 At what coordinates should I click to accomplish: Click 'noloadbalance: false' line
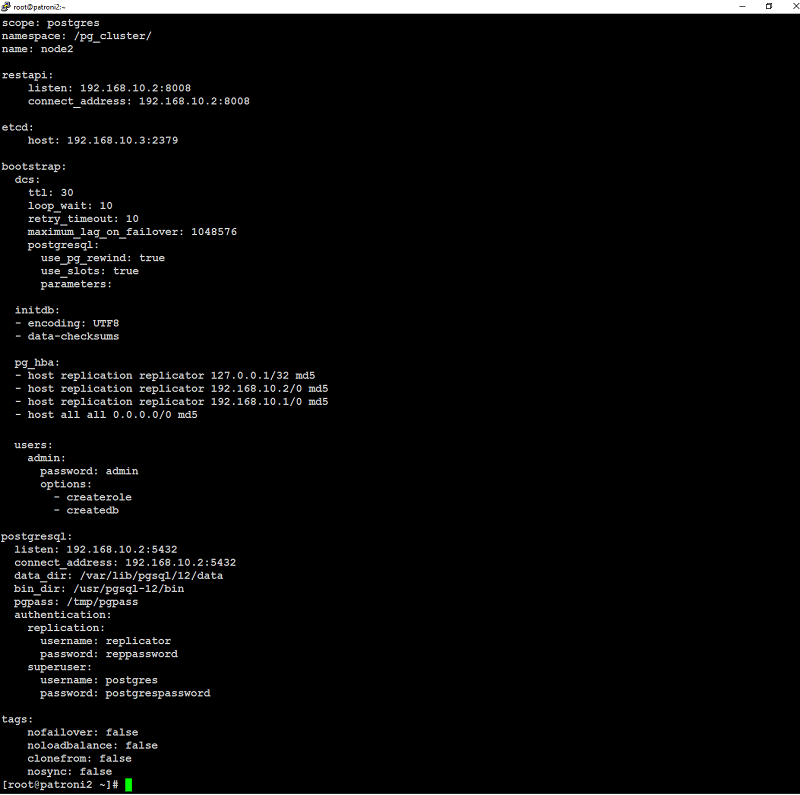(x=92, y=746)
